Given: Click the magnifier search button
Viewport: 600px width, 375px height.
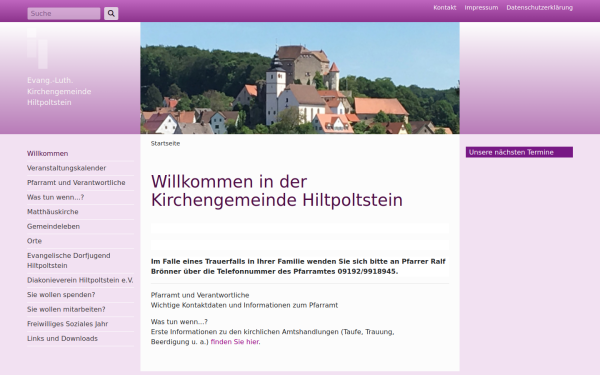Looking at the screenshot, I should (x=111, y=13).
